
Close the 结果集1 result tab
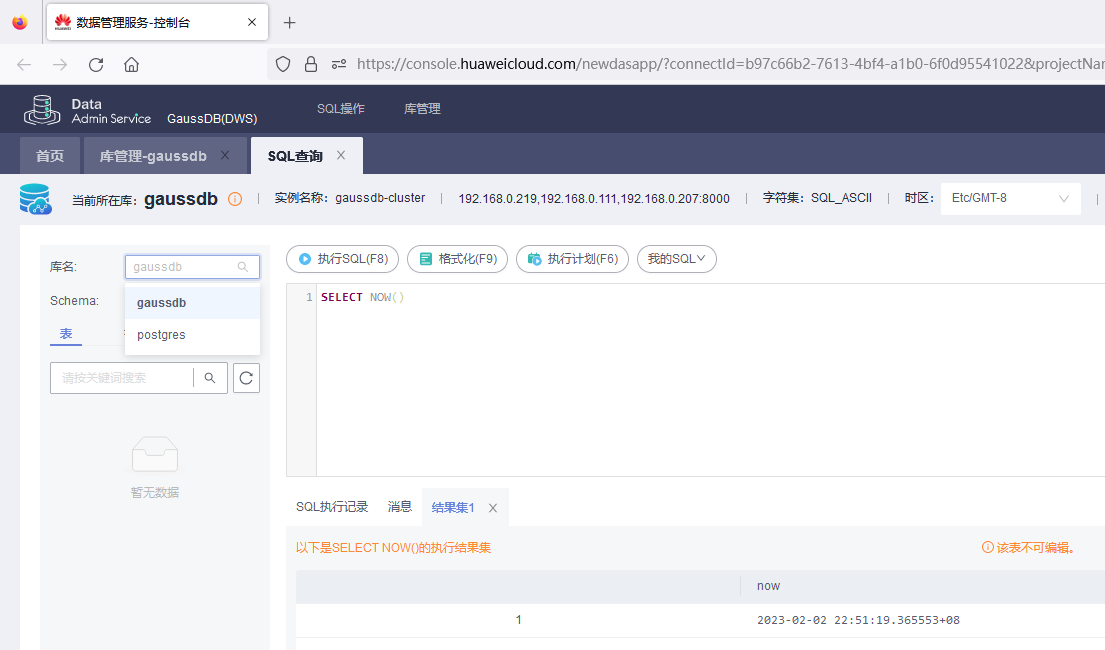(x=492, y=507)
